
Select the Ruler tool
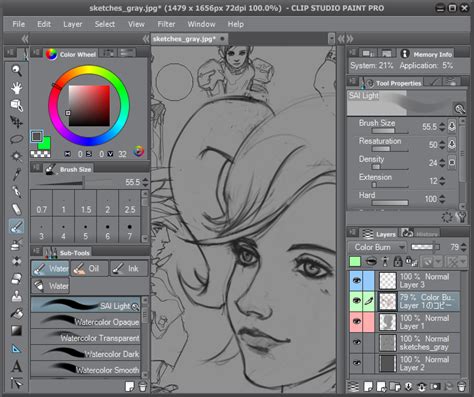point(16,349)
